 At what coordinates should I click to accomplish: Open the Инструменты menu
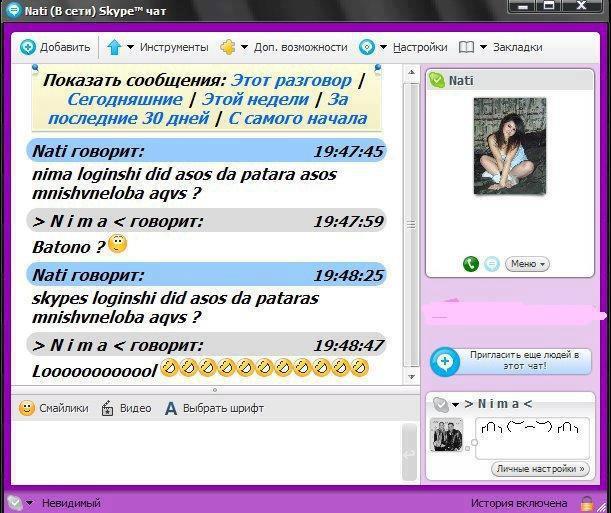pos(174,47)
